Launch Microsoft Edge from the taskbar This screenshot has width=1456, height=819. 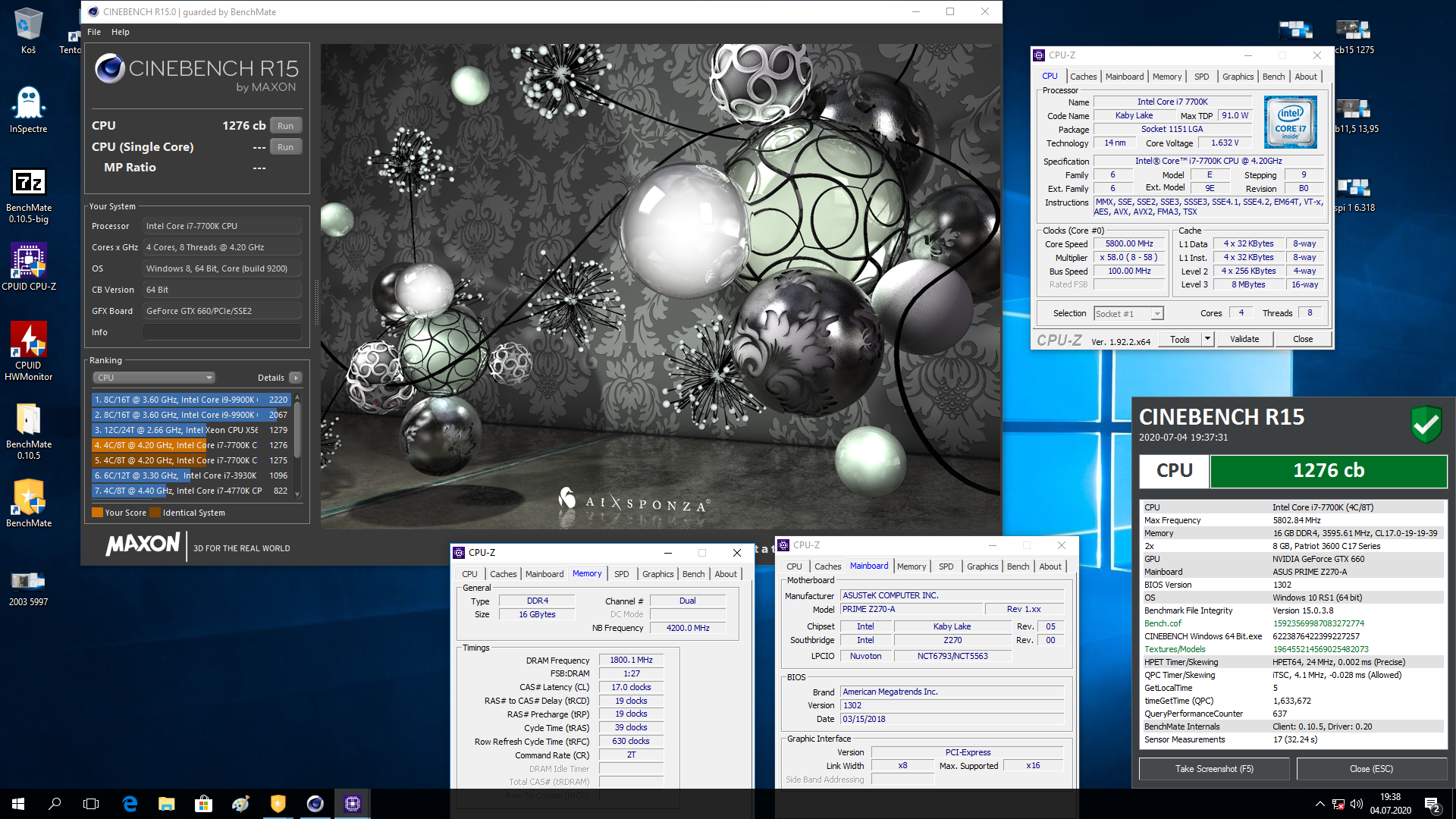point(130,804)
